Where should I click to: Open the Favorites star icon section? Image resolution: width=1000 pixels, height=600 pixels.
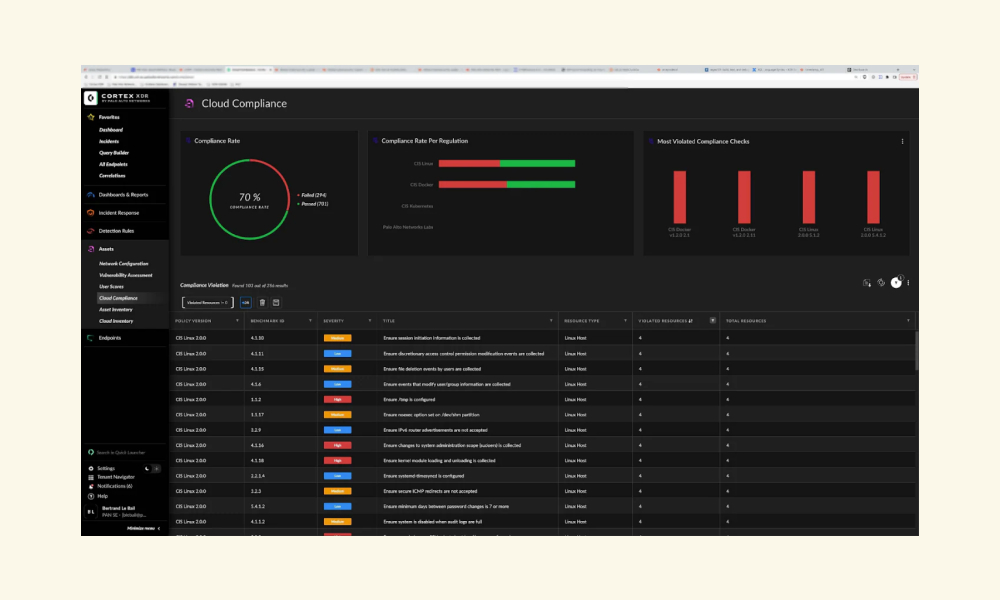[x=91, y=117]
